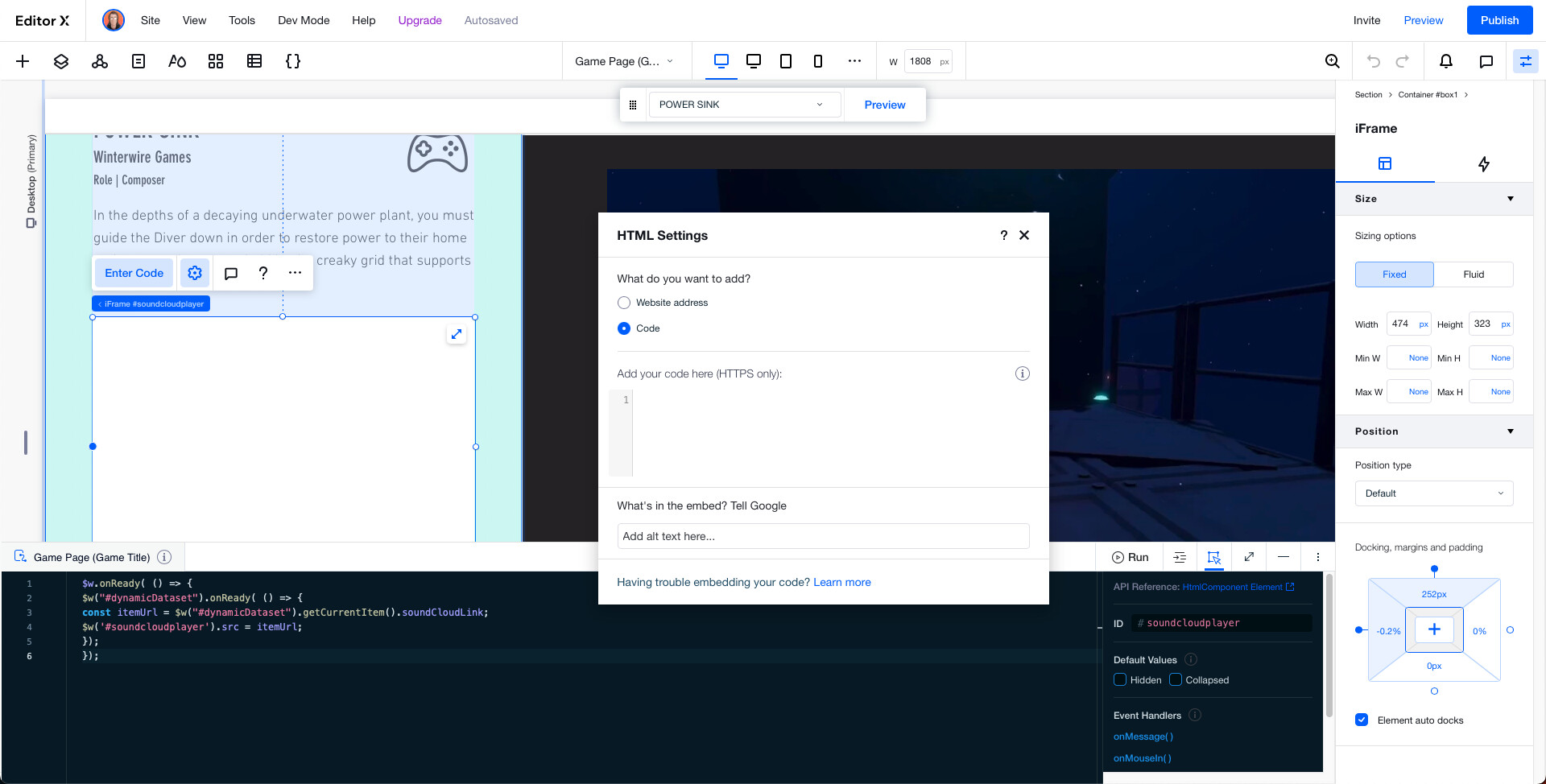
Task: Select the laptop breakpoint icon
Action: [x=754, y=61]
